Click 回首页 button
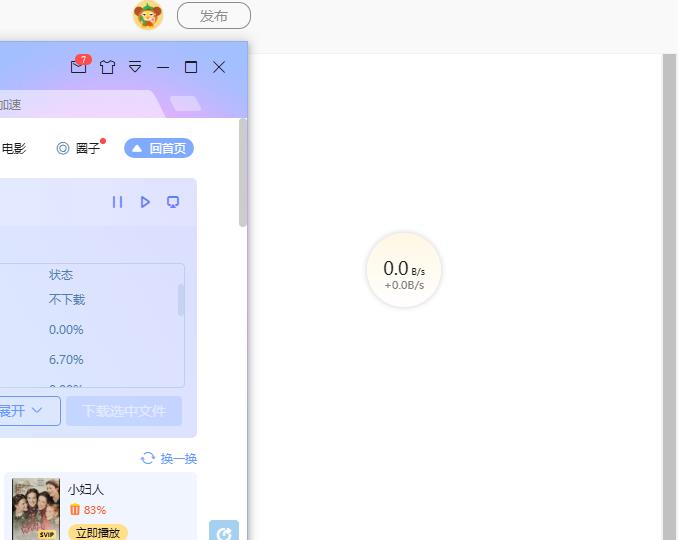 click(159, 148)
